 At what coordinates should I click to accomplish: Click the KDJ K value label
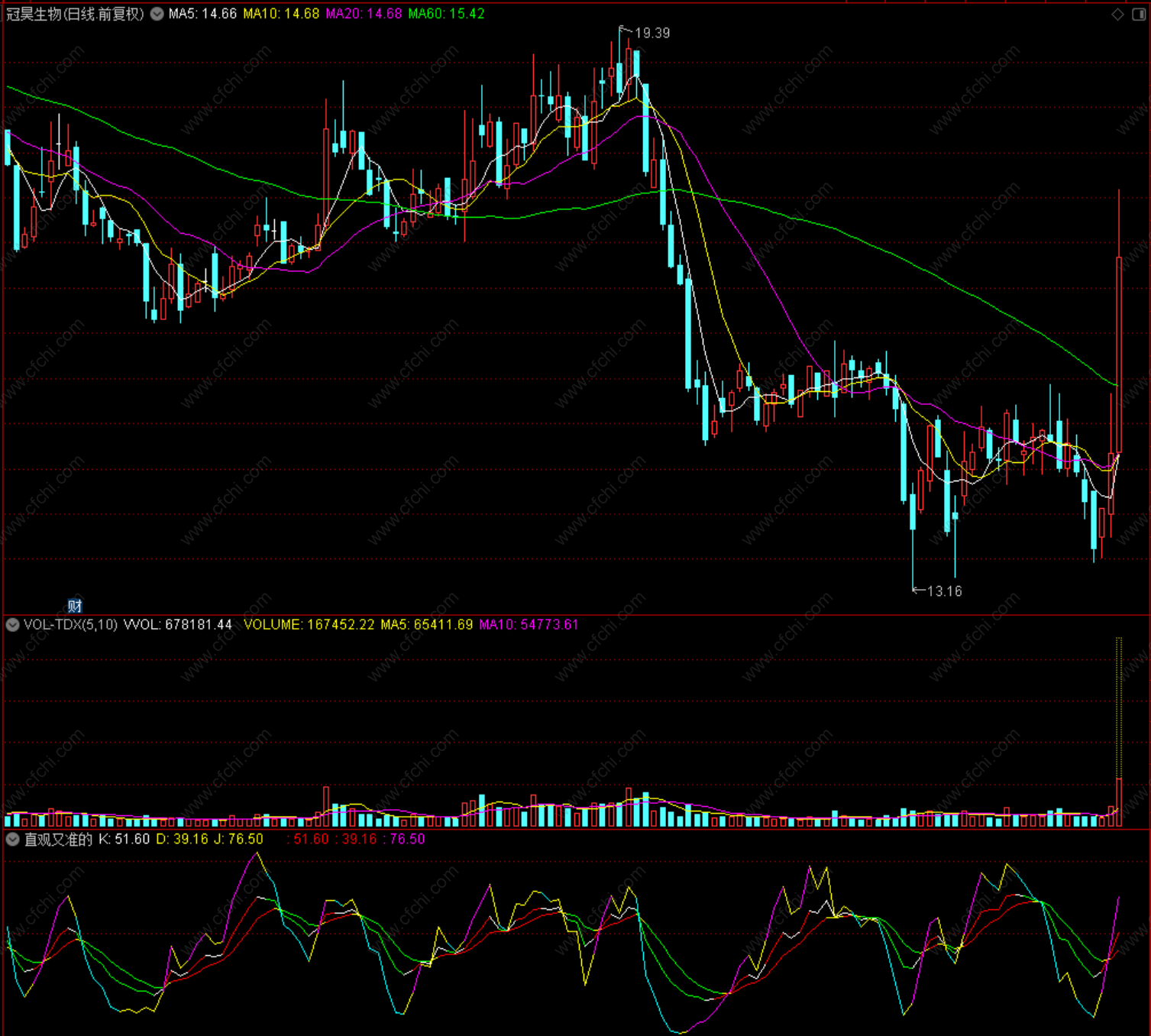pyautogui.click(x=124, y=840)
